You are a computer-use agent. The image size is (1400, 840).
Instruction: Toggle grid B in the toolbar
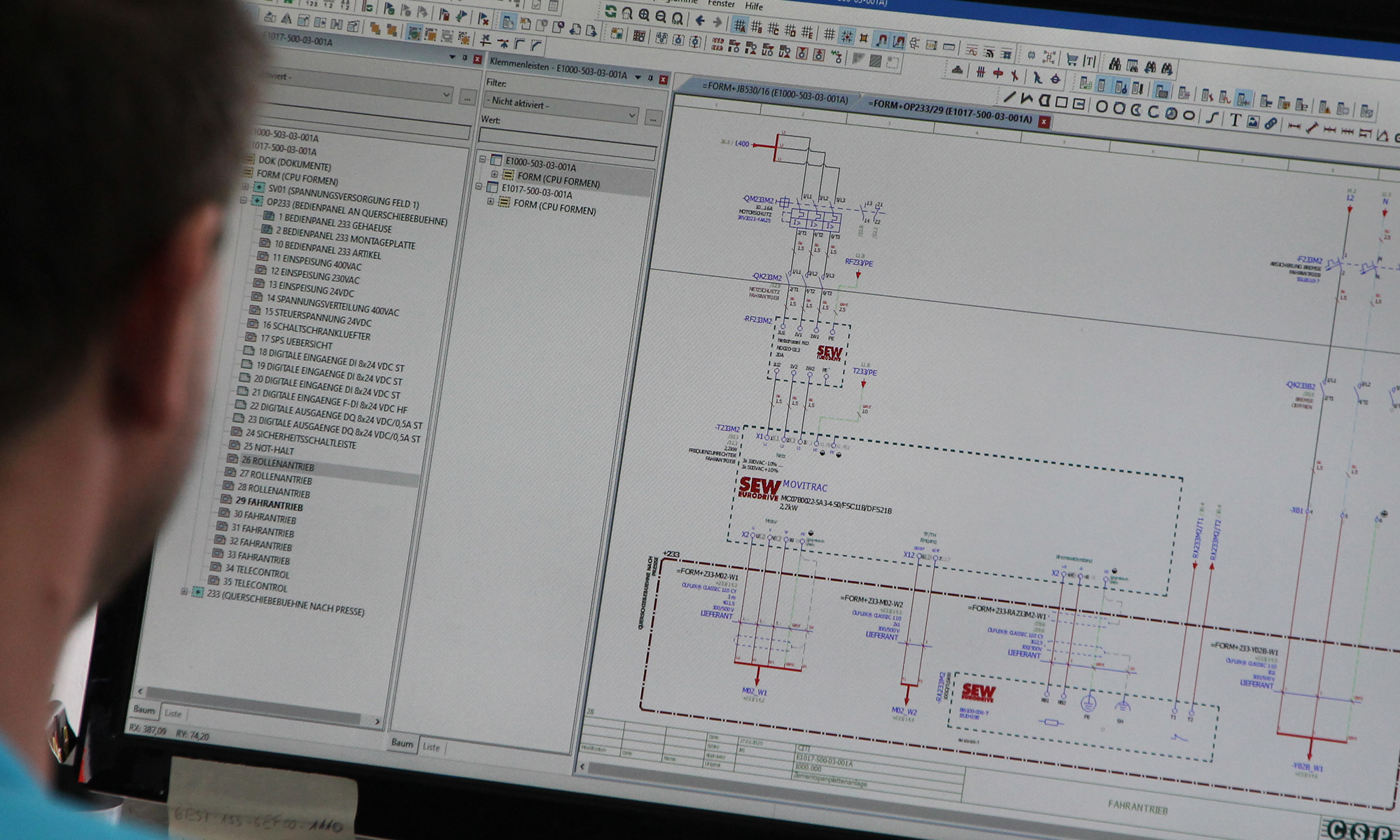click(x=756, y=27)
